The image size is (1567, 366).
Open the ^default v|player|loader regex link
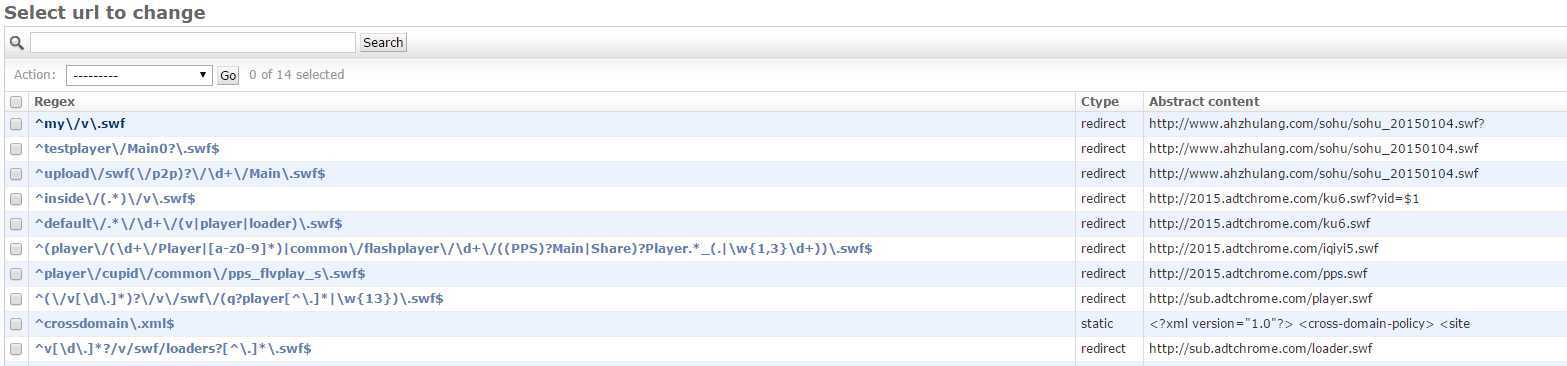[x=188, y=223]
